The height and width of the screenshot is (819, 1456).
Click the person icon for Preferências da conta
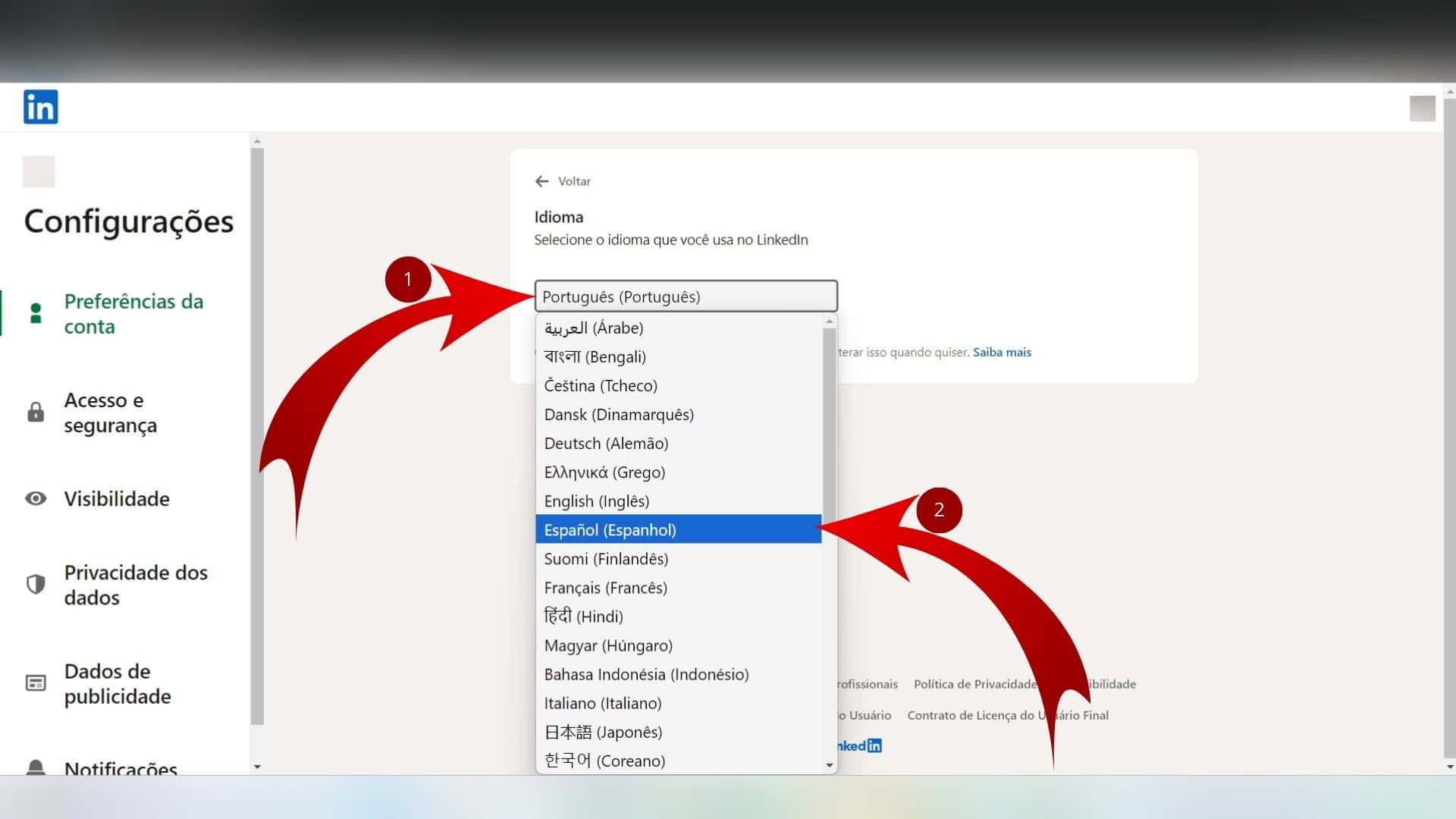click(36, 313)
